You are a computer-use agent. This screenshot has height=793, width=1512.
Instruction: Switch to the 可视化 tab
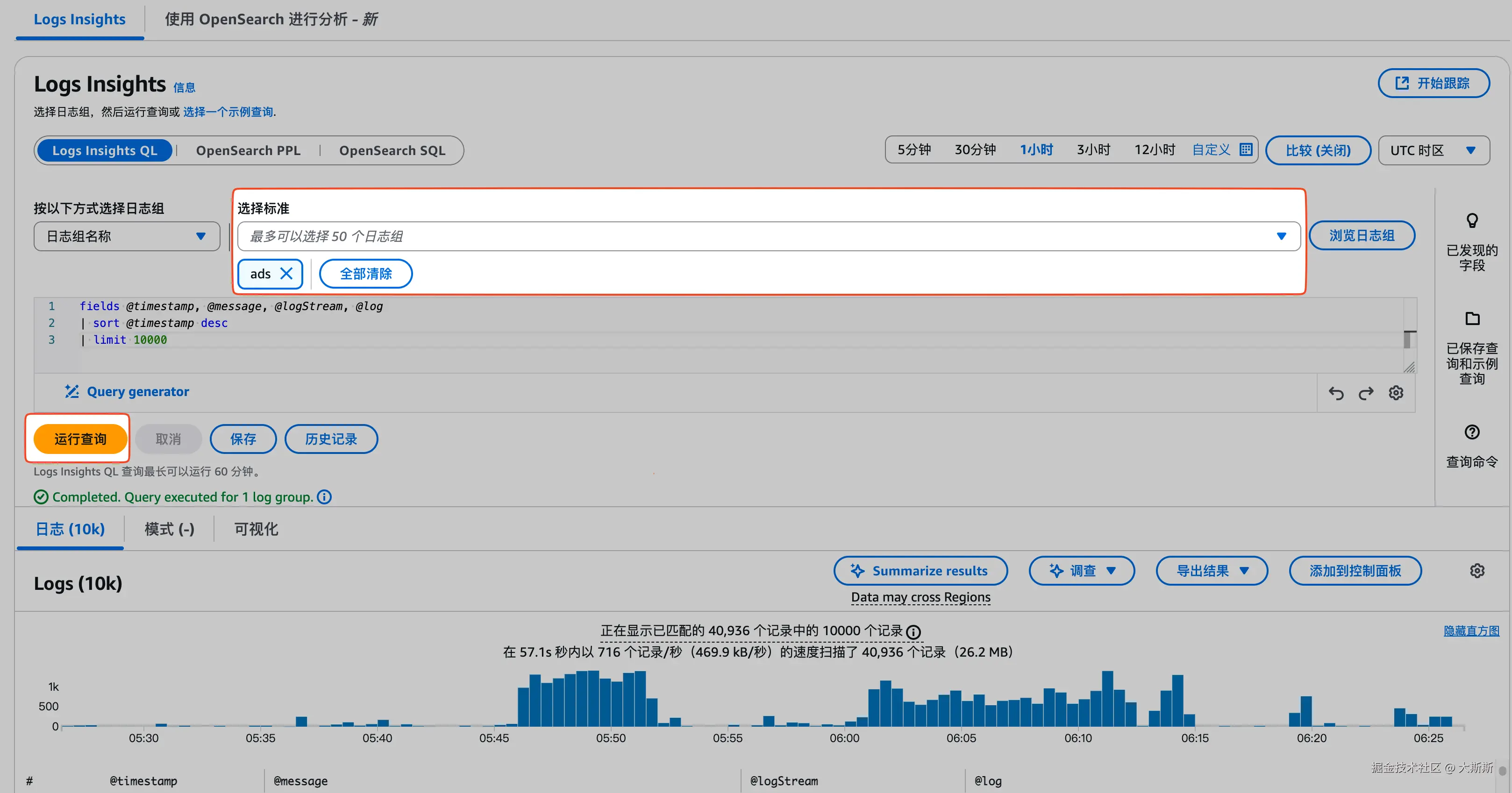[x=256, y=529]
